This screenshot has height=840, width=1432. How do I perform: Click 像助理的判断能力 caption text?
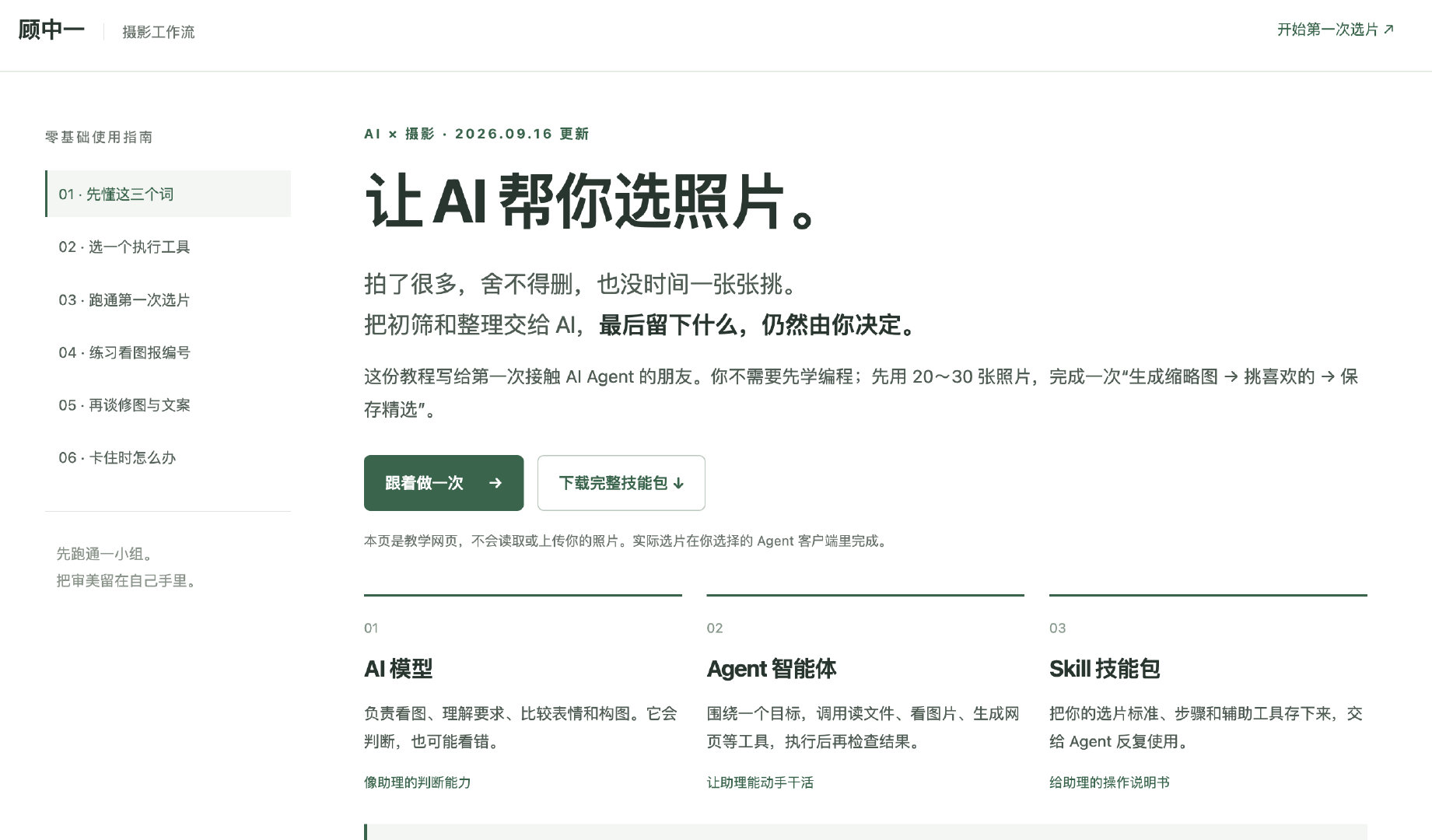[x=418, y=782]
